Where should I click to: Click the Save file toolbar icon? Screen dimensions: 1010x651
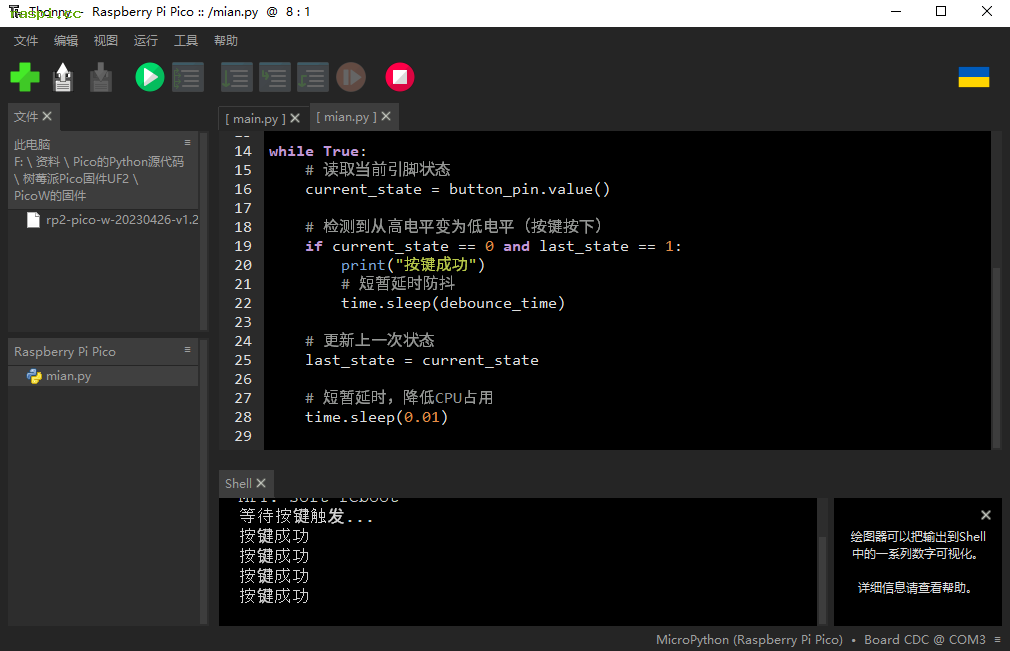pyautogui.click(x=101, y=77)
